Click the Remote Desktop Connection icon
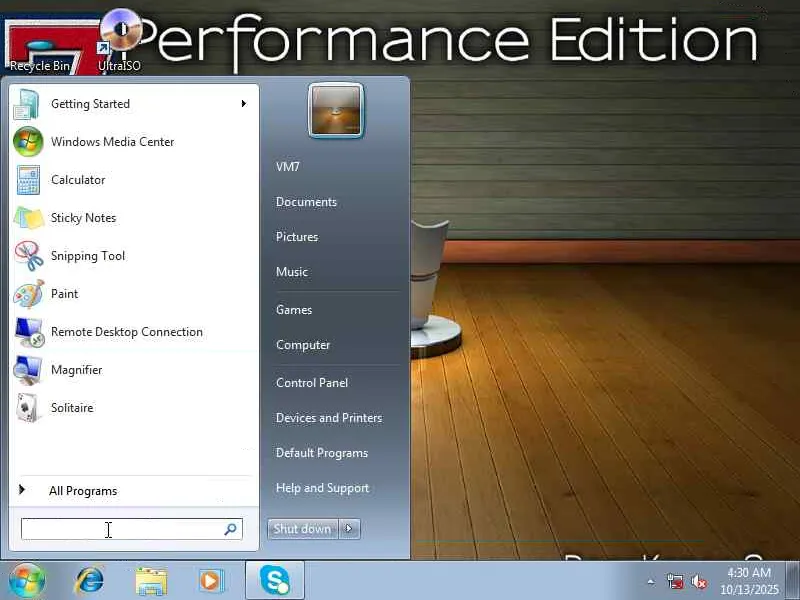 [x=29, y=332]
